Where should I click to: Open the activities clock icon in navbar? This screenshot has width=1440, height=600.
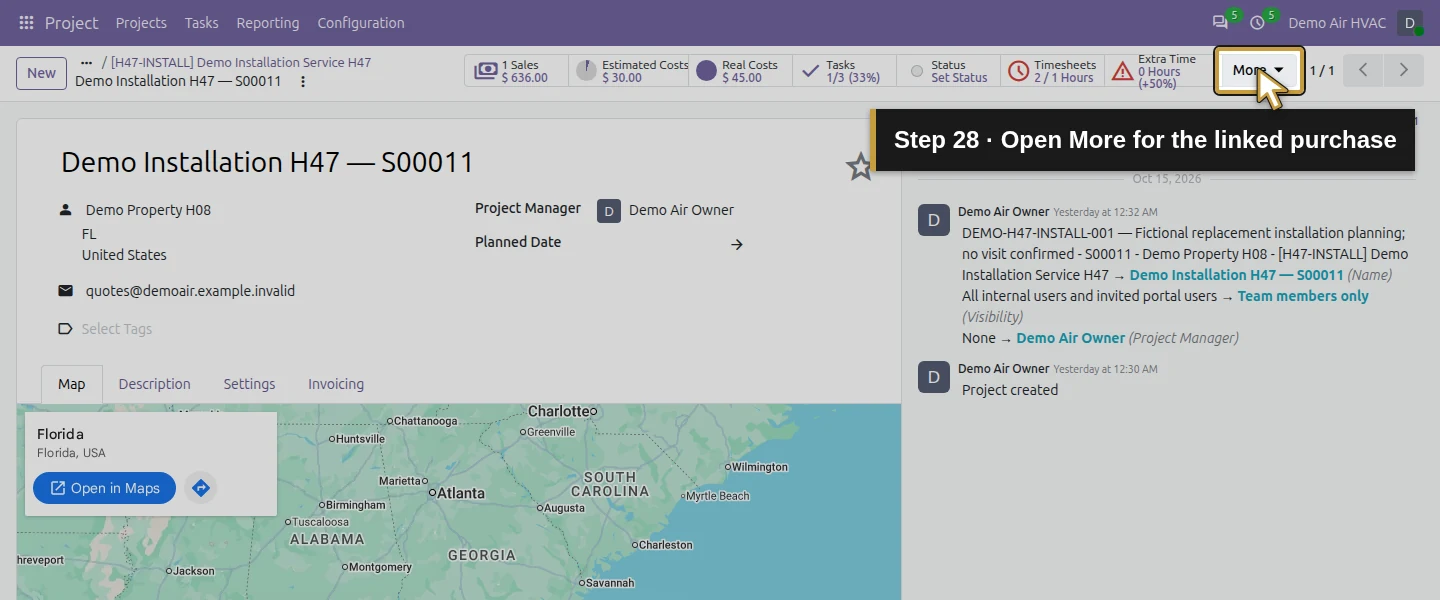pos(1257,22)
